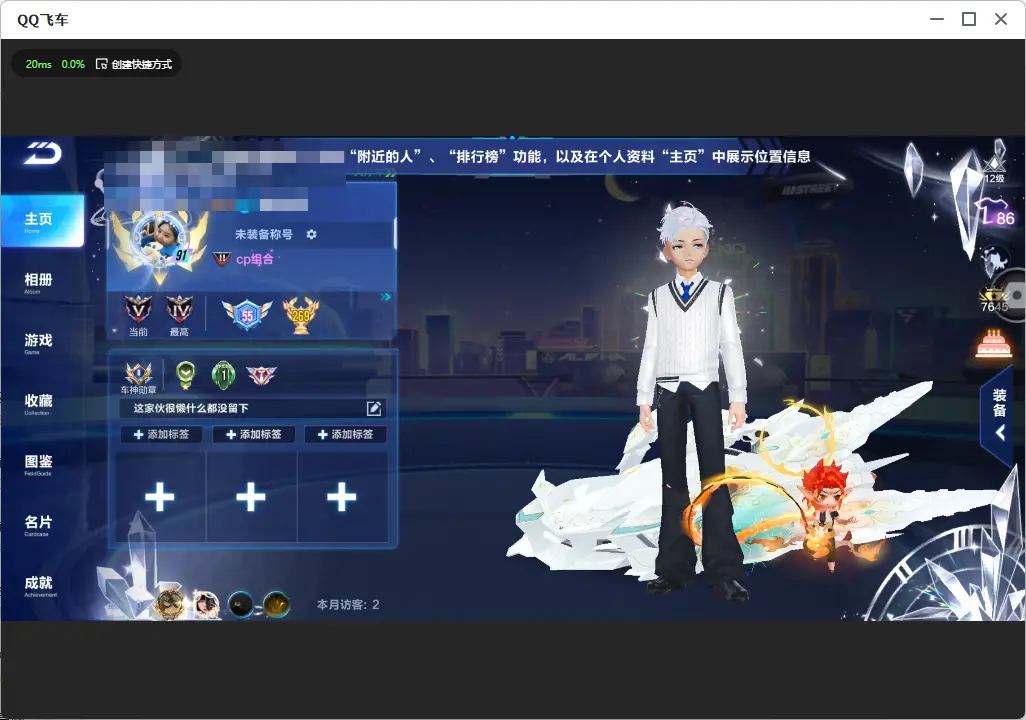Open title settings gear next to 未装备称号
The width and height of the screenshot is (1026, 720).
(311, 234)
